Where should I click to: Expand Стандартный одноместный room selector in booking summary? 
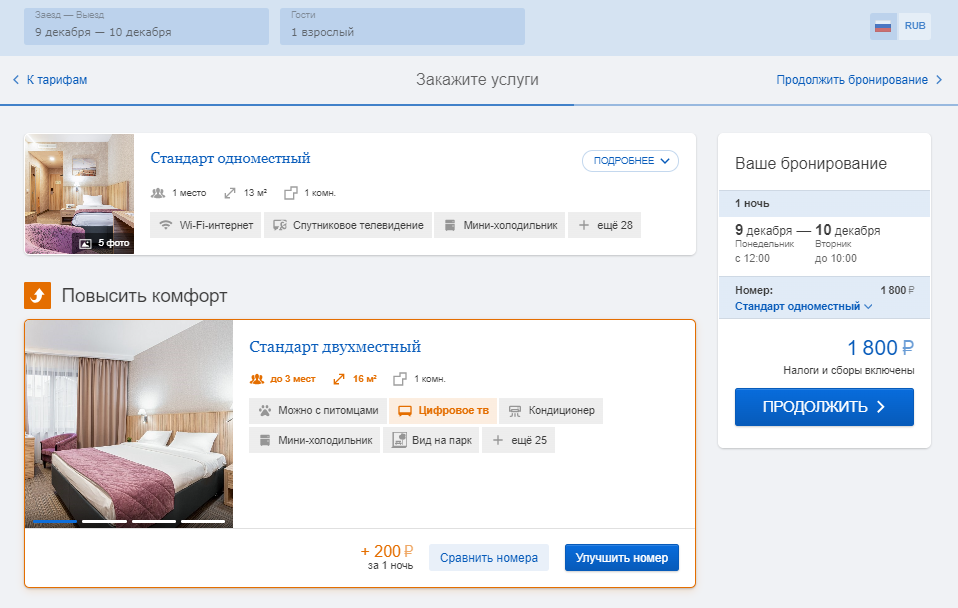click(803, 306)
